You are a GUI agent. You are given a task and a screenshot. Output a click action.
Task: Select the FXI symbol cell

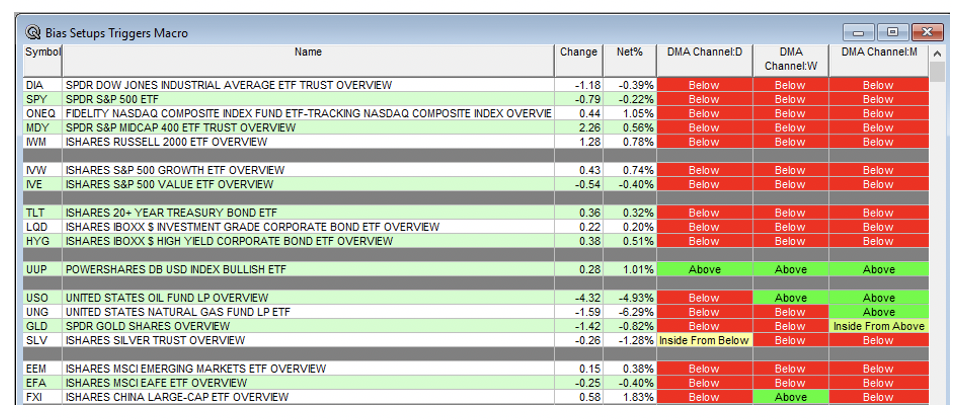coord(35,398)
